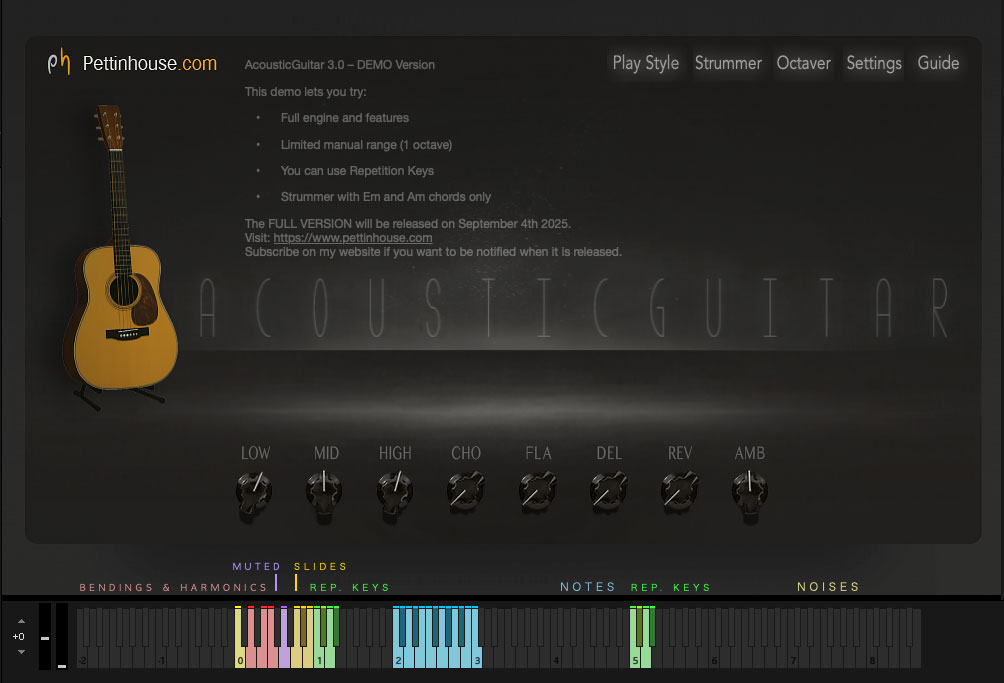Click the 'AcousticGuitar 3.0 – DEMO Version' title
Image resolution: width=1004 pixels, height=683 pixels.
tap(339, 65)
